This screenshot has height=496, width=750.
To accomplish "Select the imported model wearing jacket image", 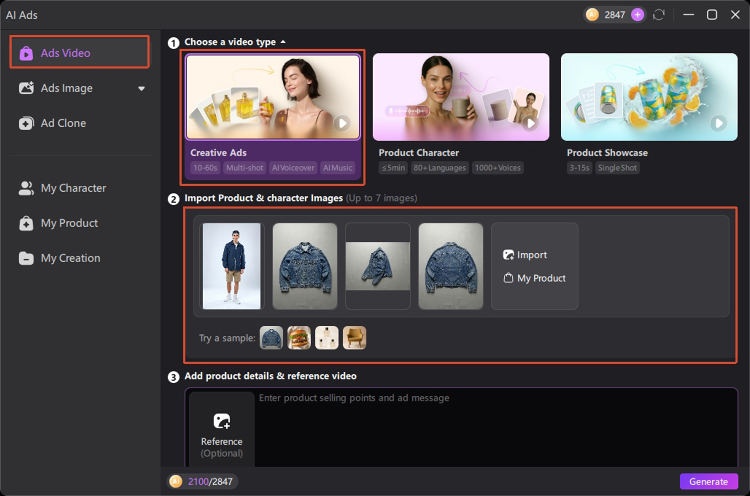I will (232, 266).
